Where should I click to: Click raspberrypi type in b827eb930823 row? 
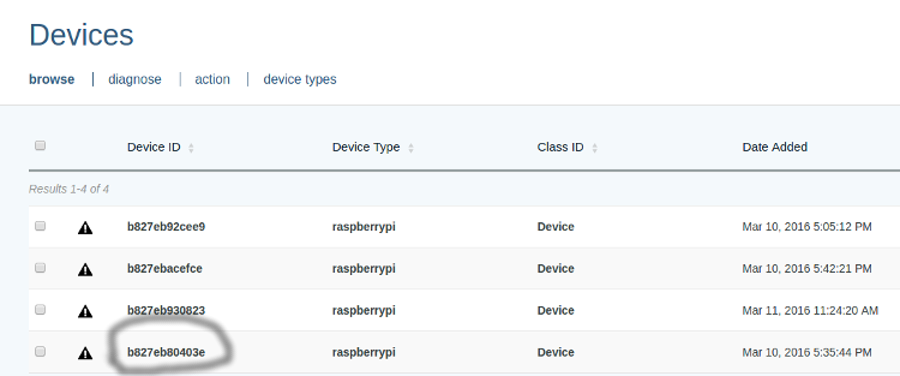point(364,311)
